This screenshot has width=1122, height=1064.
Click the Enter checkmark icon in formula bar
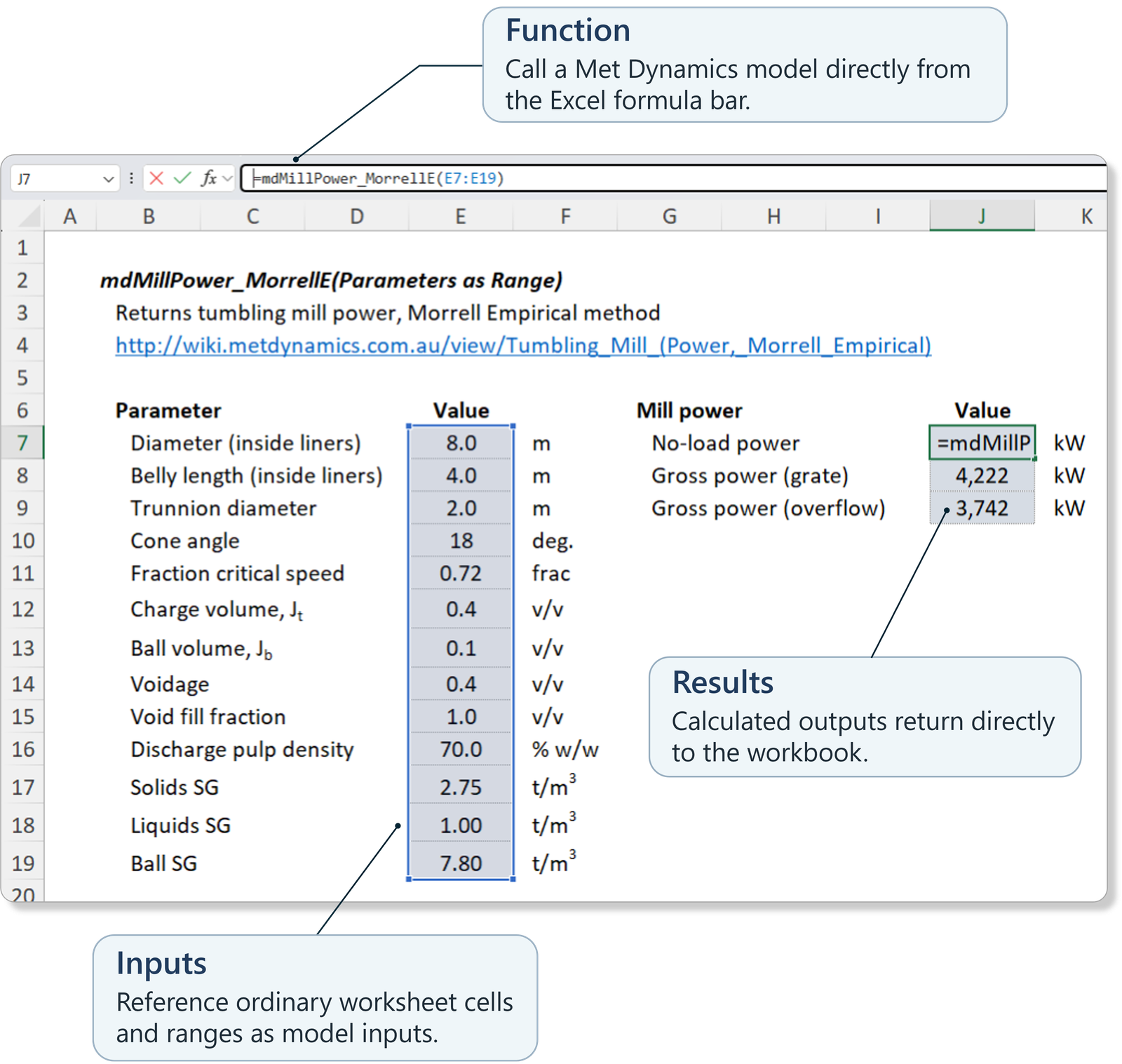pyautogui.click(x=182, y=178)
